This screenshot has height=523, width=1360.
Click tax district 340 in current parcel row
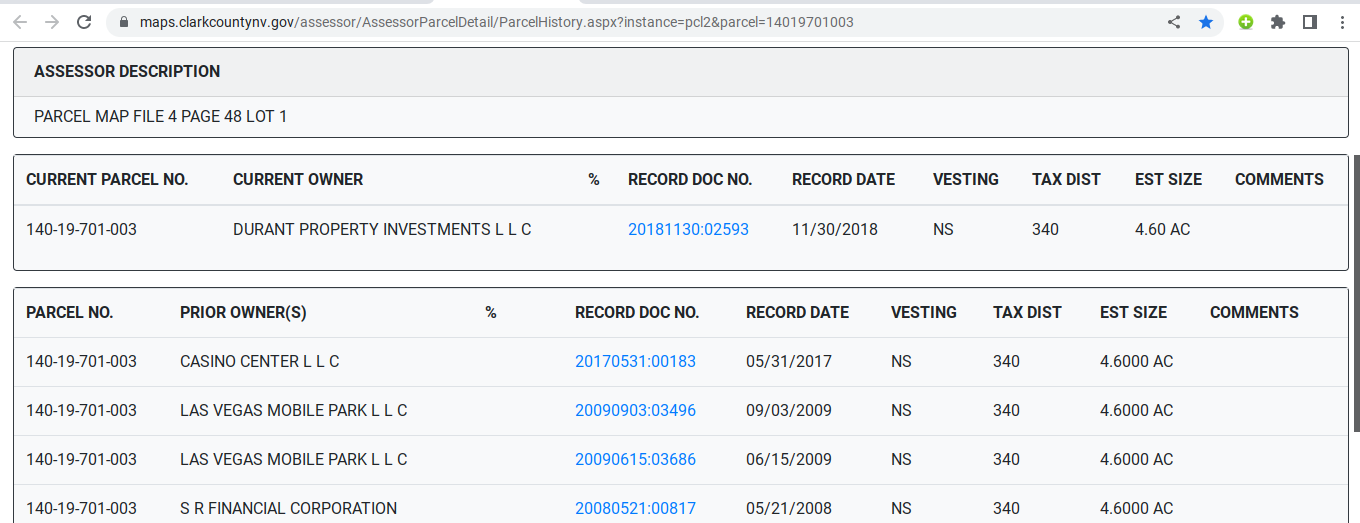tap(1045, 230)
